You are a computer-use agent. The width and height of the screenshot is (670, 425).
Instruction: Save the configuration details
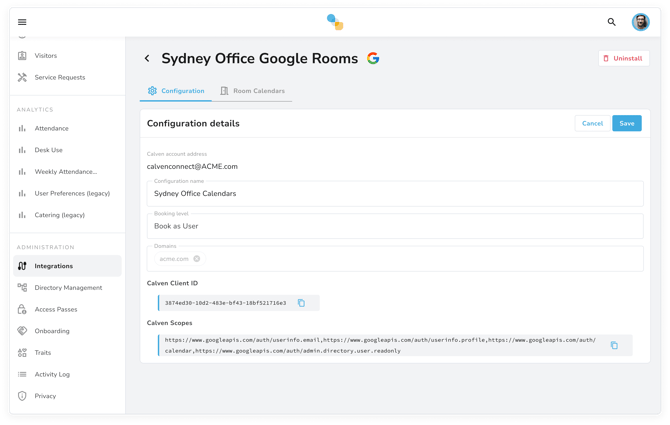click(x=626, y=123)
